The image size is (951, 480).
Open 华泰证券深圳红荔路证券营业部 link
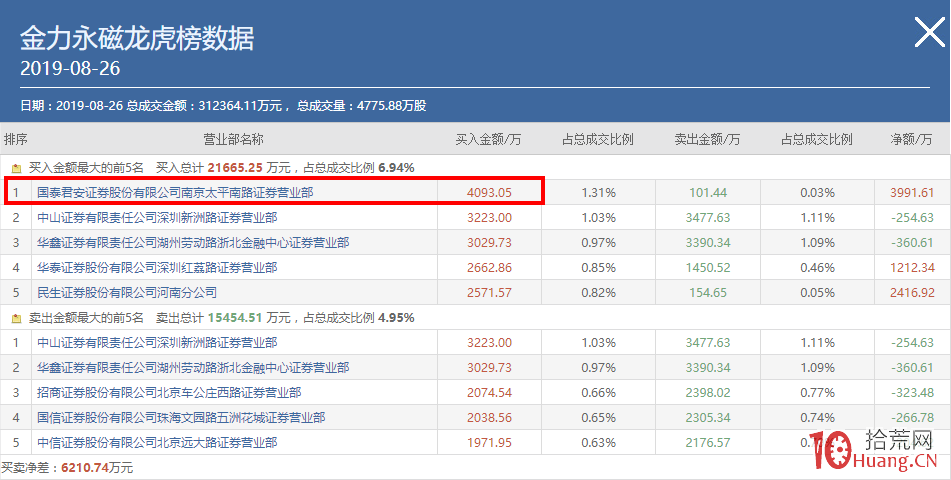[x=157, y=268]
